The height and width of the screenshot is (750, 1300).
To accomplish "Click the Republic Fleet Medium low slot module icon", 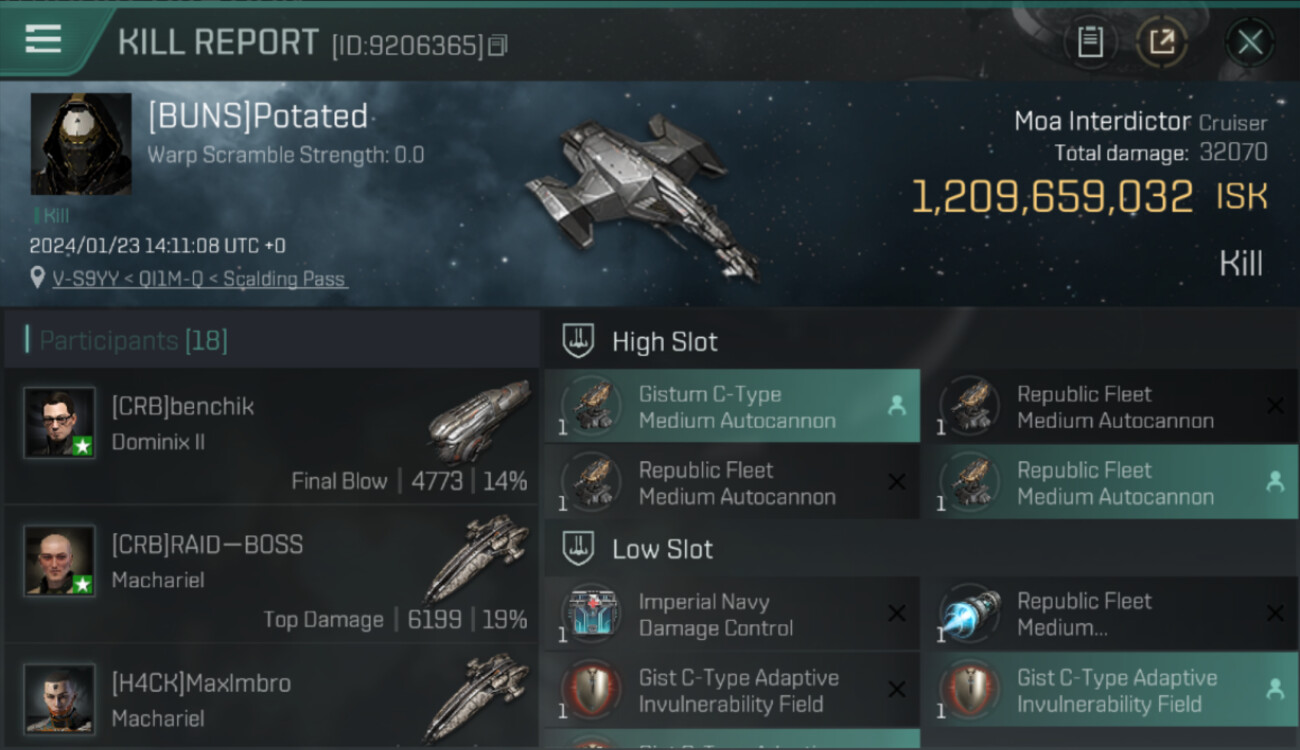I will click(x=969, y=613).
